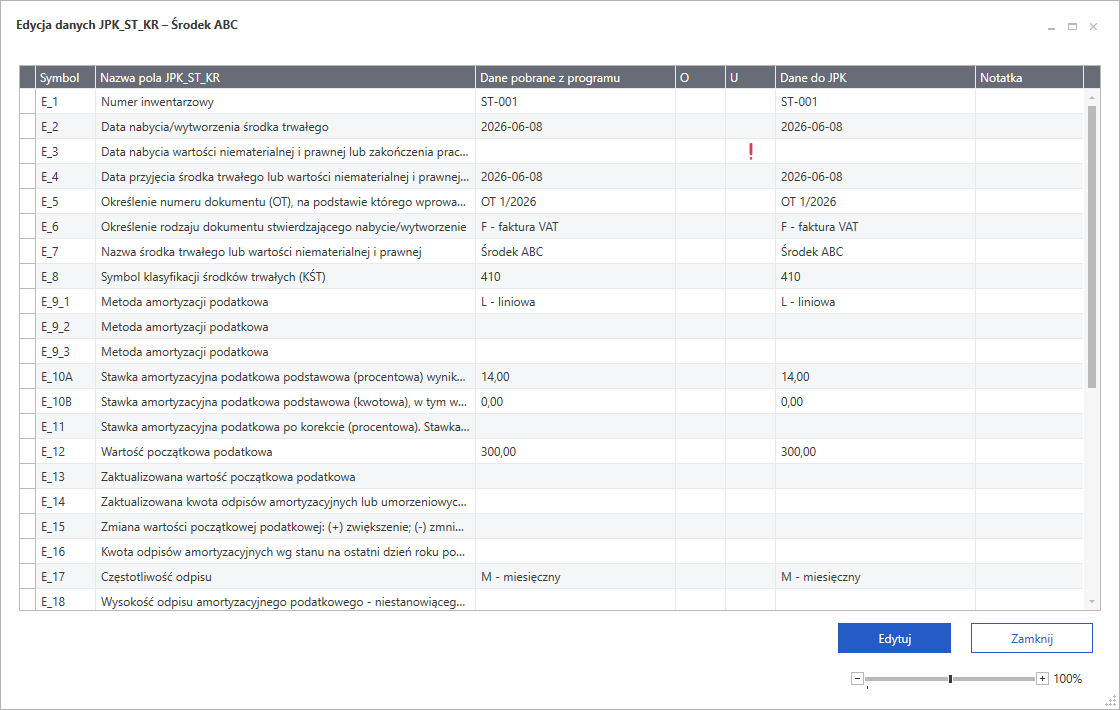Click the Dane do JPK column header
The height and width of the screenshot is (710, 1120).
pyautogui.click(x=875, y=77)
